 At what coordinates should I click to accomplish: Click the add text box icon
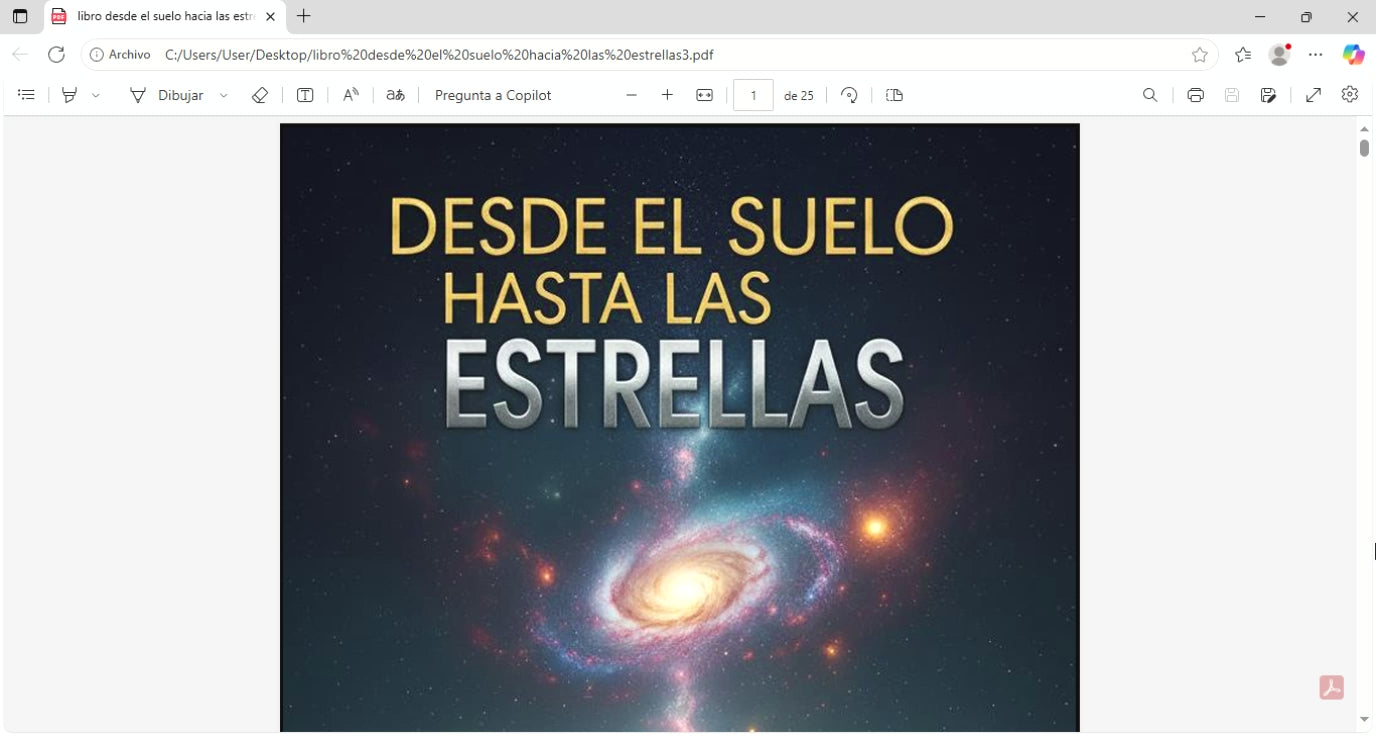[305, 95]
